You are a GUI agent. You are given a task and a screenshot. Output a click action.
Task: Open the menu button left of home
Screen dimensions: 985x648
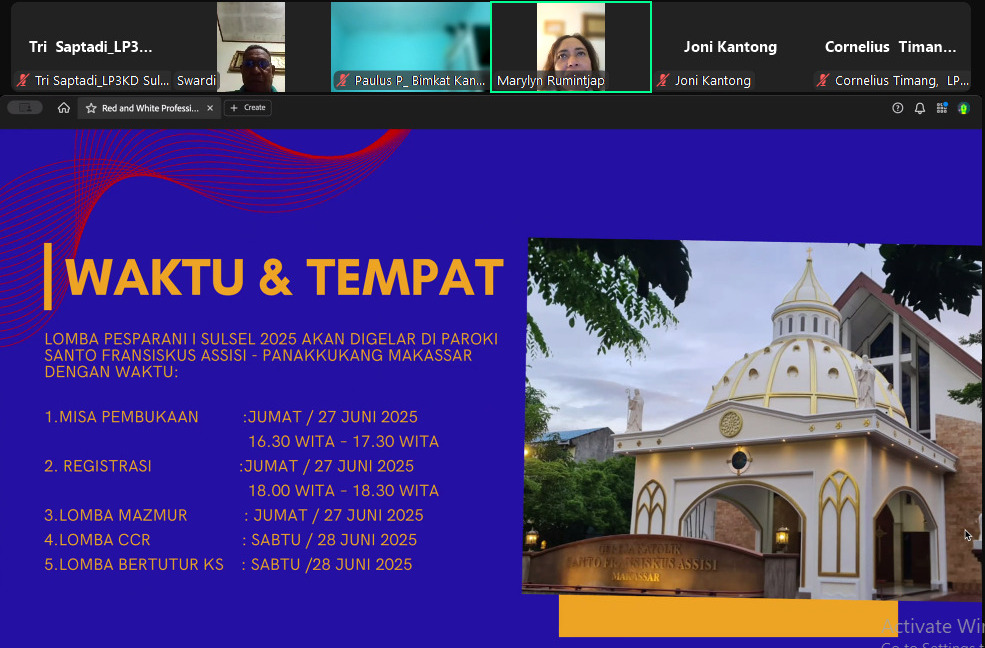point(25,108)
